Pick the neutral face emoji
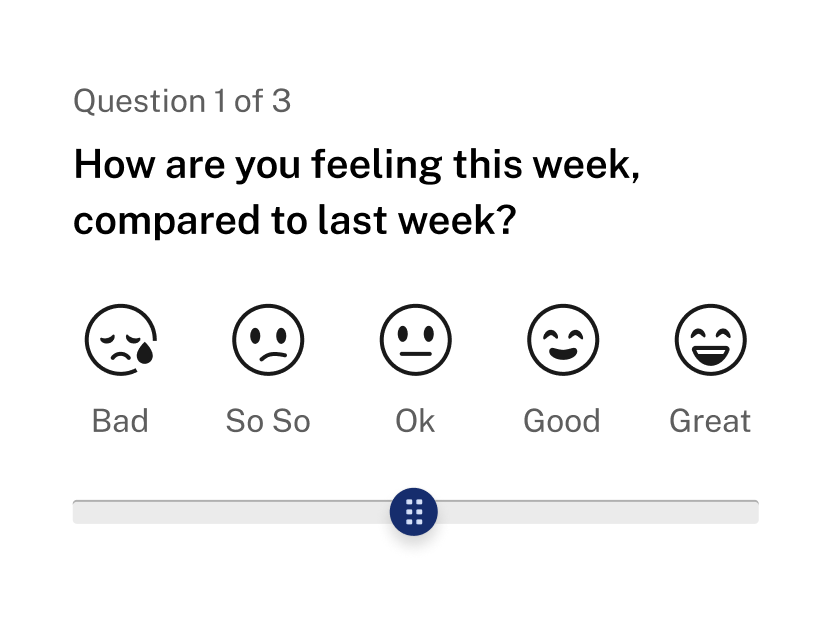 (x=416, y=340)
